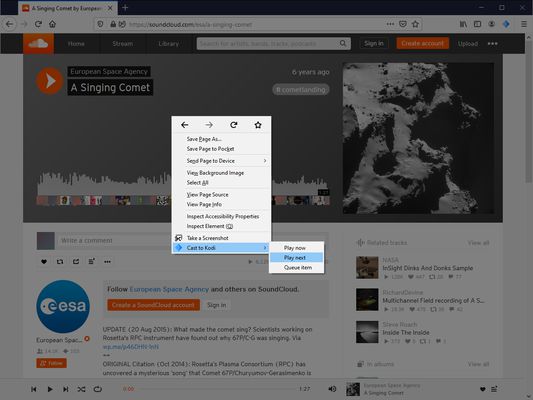533x400 pixels.
Task: Toggle repeat in the bottom player
Action: [x=98, y=389]
